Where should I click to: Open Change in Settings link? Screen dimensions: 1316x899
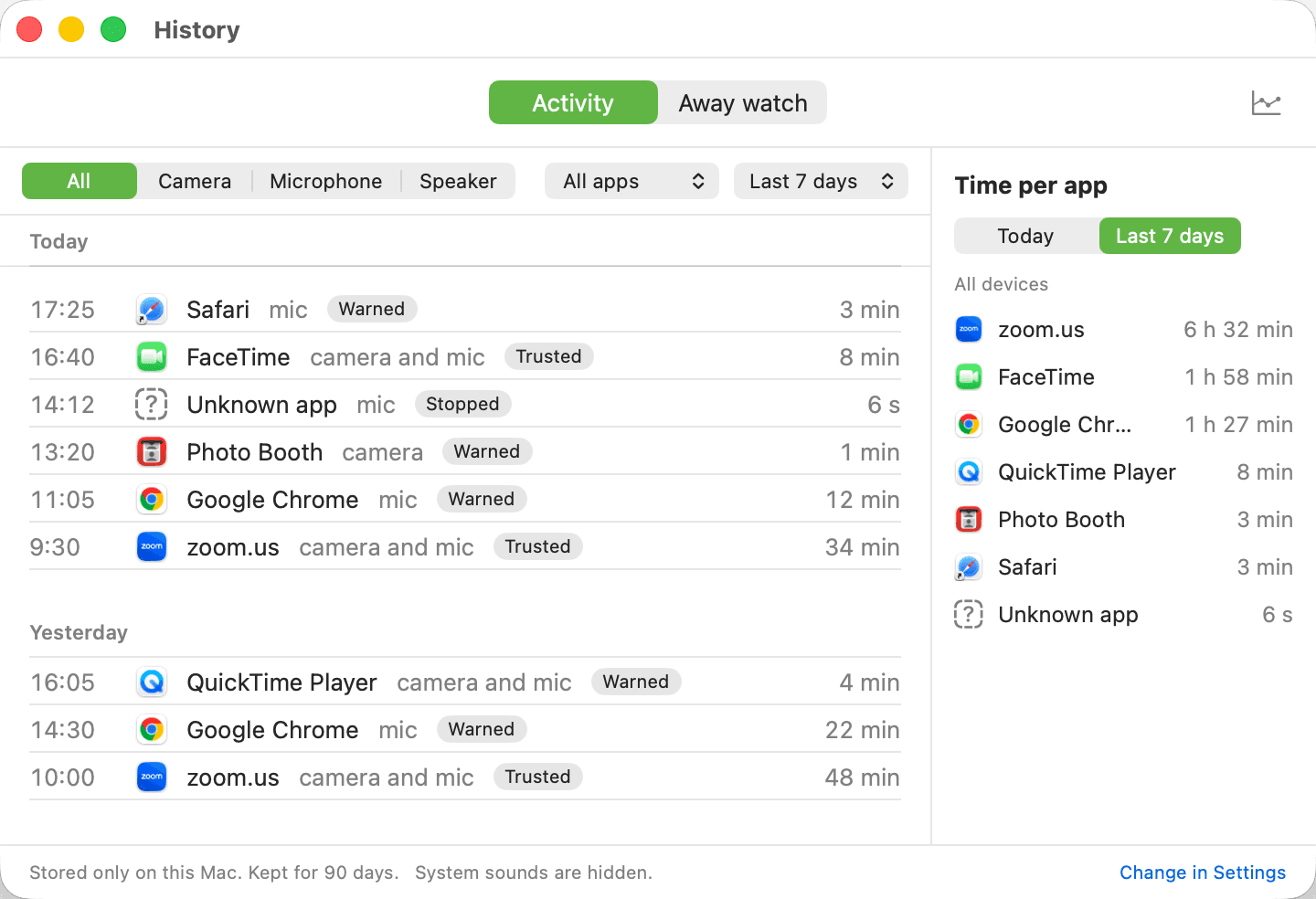pos(1203,873)
